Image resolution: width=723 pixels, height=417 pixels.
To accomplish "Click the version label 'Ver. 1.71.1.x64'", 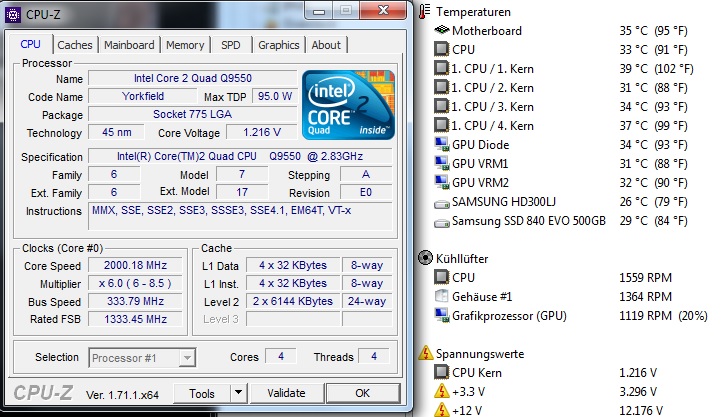I will pyautogui.click(x=122, y=395).
